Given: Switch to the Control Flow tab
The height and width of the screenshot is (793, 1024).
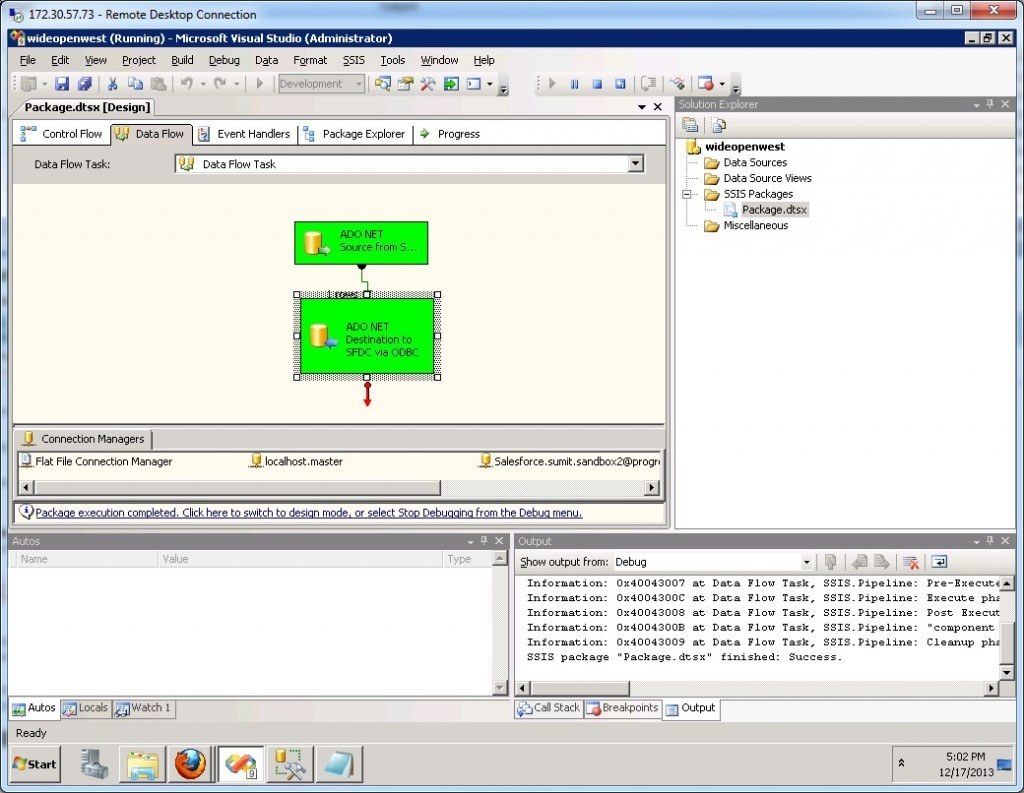Looking at the screenshot, I should coord(62,134).
